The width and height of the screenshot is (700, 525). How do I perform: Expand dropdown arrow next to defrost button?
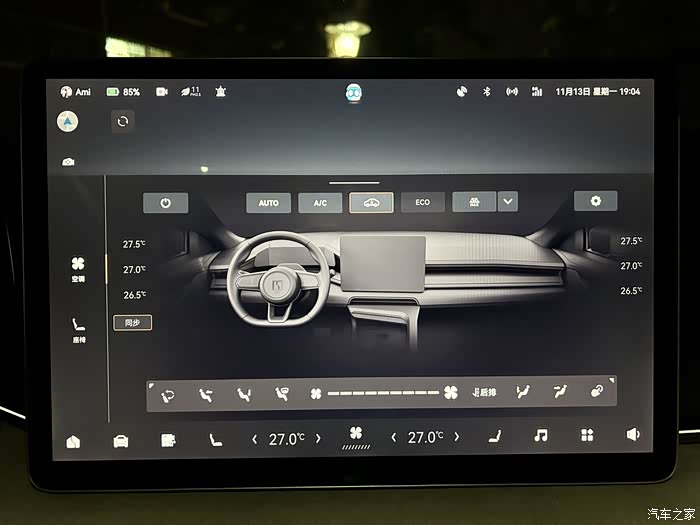(508, 201)
